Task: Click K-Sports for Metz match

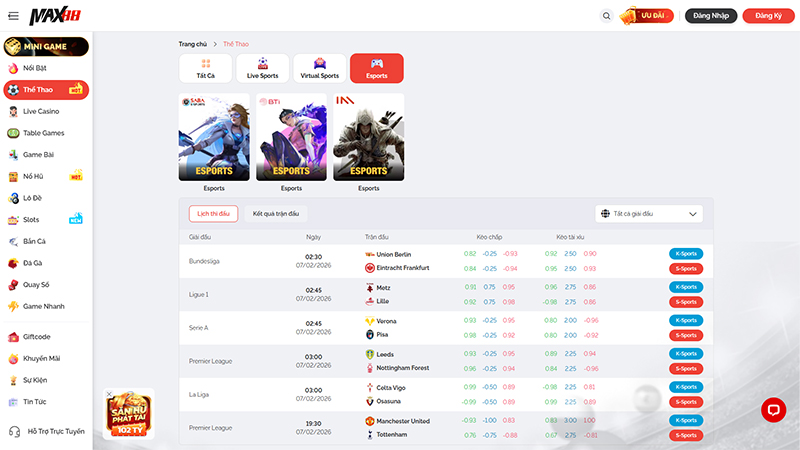Action: tap(686, 287)
